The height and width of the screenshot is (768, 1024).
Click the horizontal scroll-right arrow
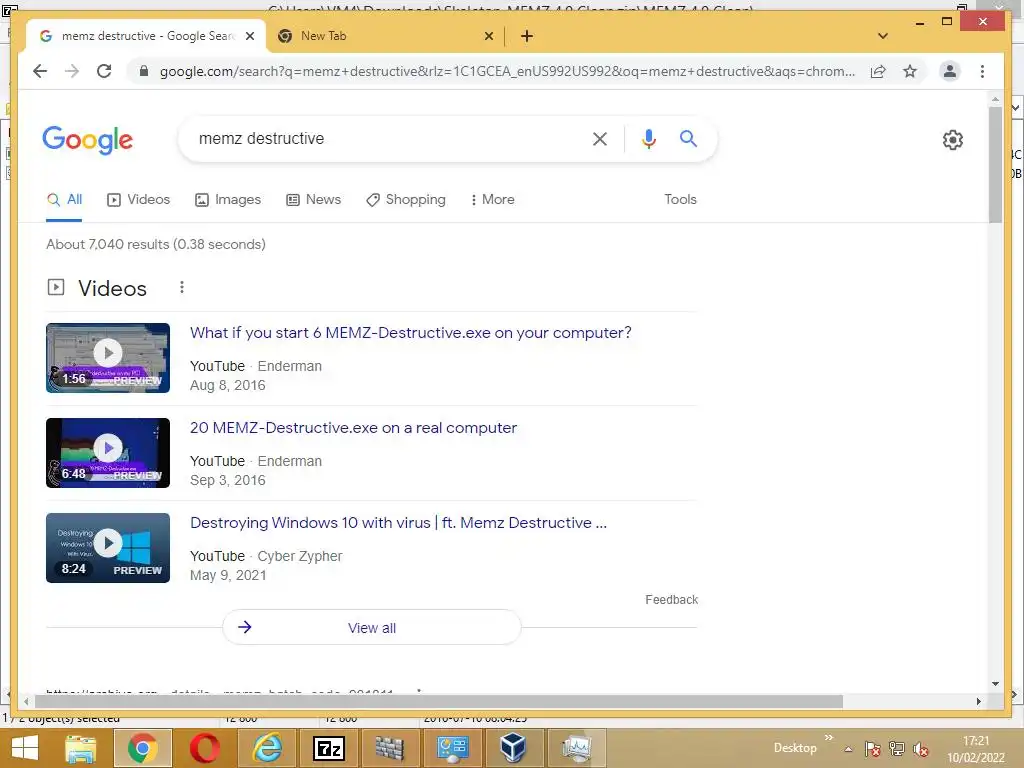click(x=978, y=701)
